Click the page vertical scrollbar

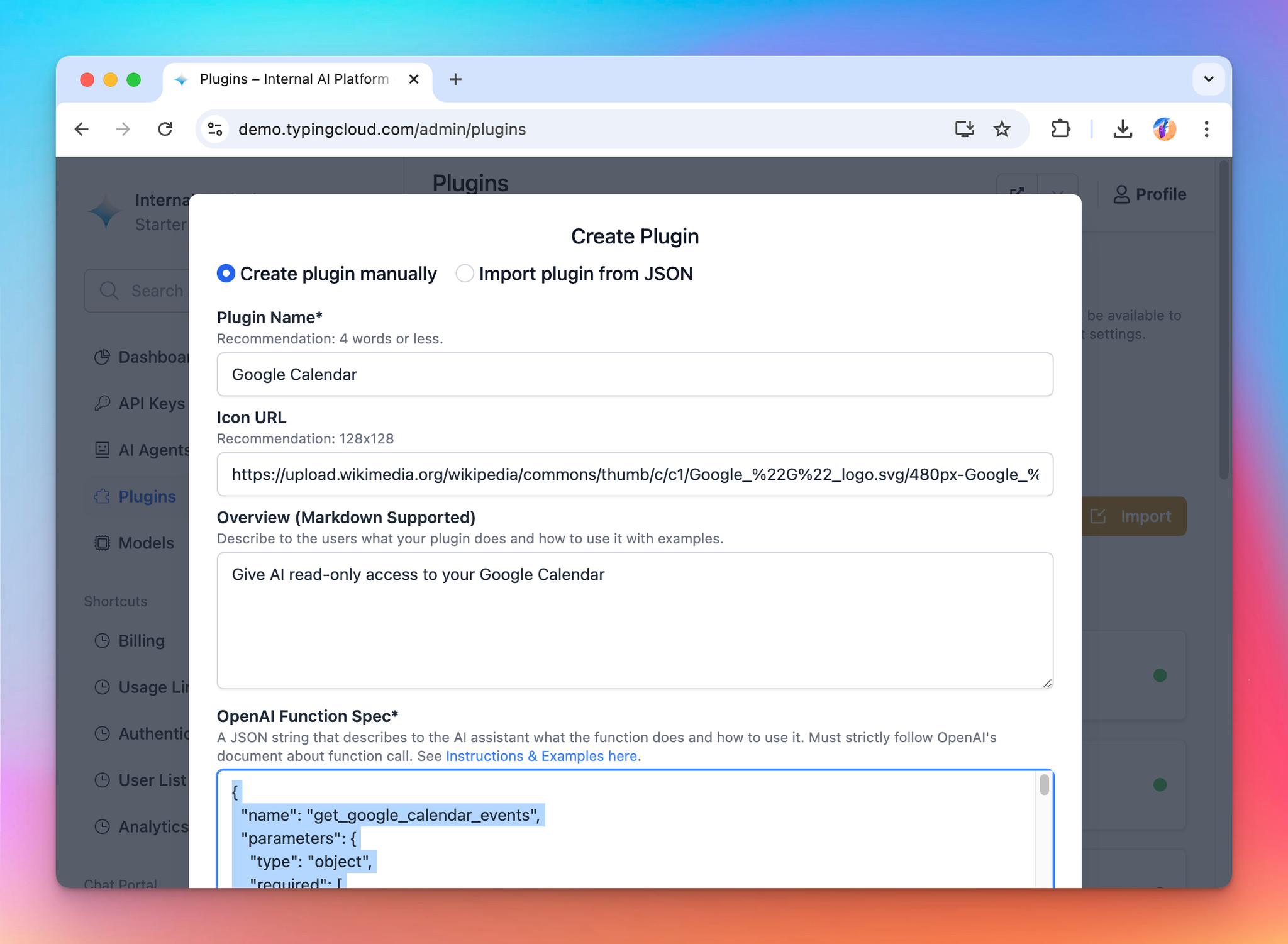click(x=1223, y=321)
